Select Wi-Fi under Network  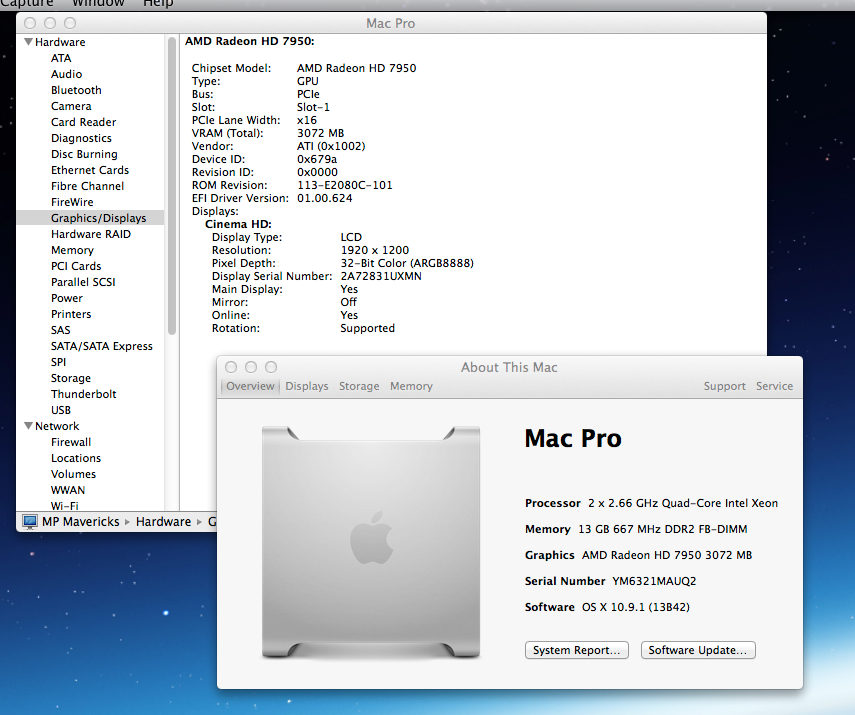tap(64, 506)
